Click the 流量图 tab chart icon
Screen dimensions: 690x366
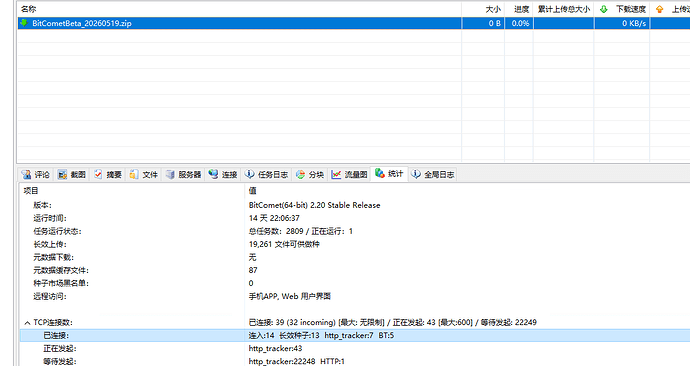pyautogui.click(x=336, y=175)
